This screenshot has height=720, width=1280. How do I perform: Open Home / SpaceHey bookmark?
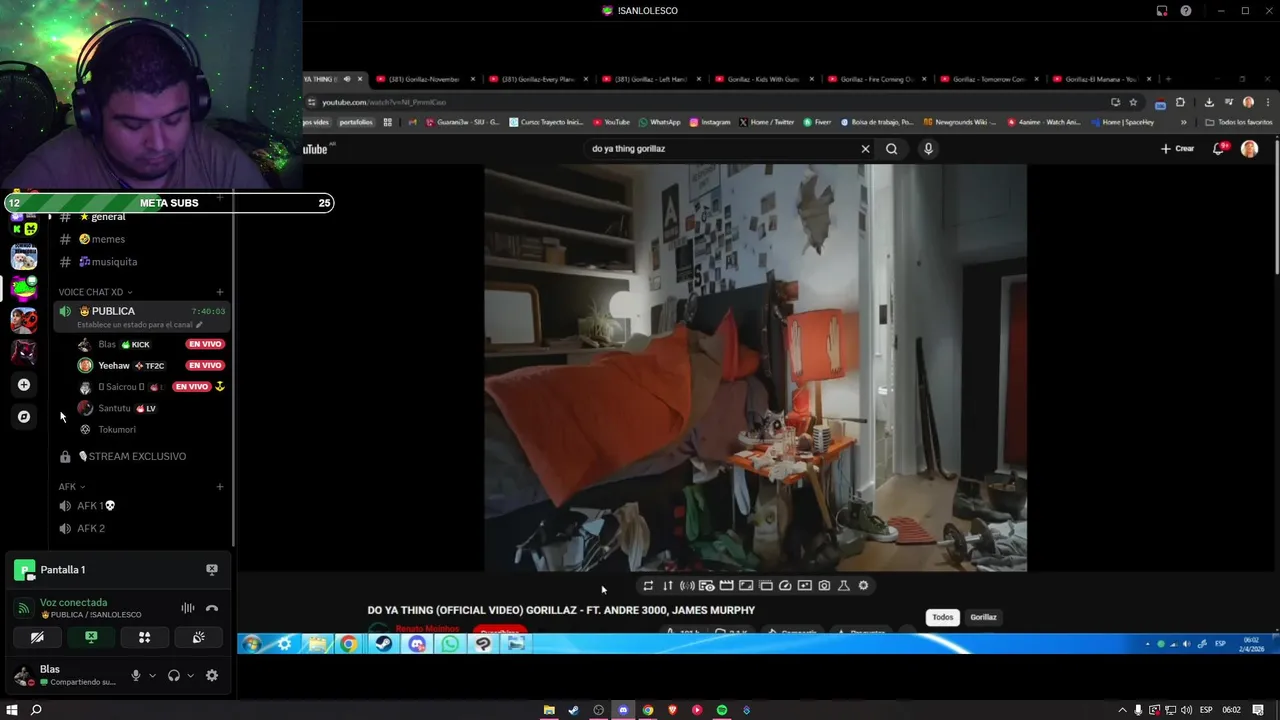click(x=1123, y=122)
